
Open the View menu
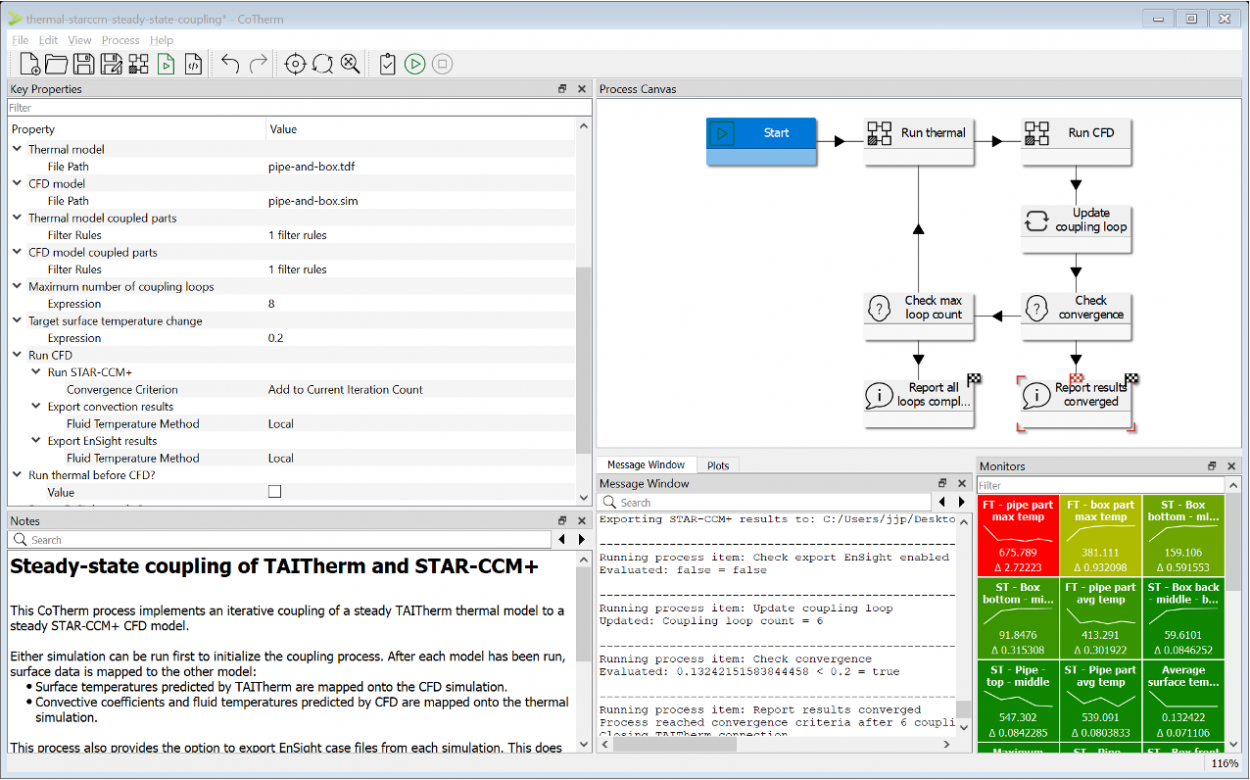point(80,40)
